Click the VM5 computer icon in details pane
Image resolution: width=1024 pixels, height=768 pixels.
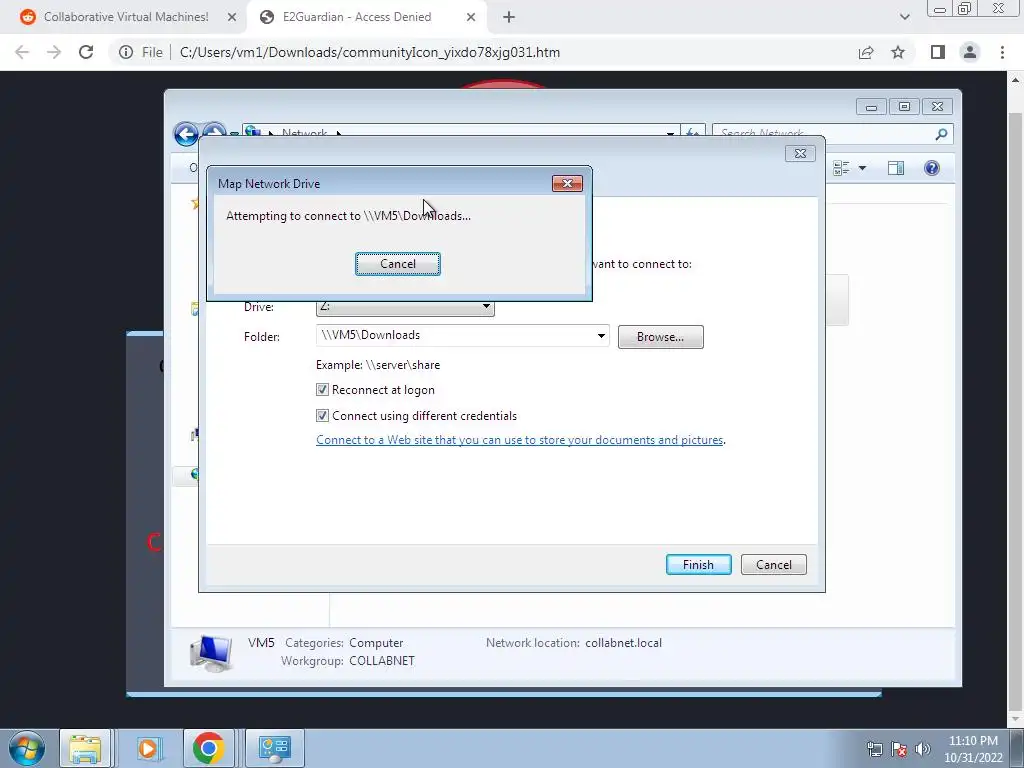pyautogui.click(x=210, y=653)
